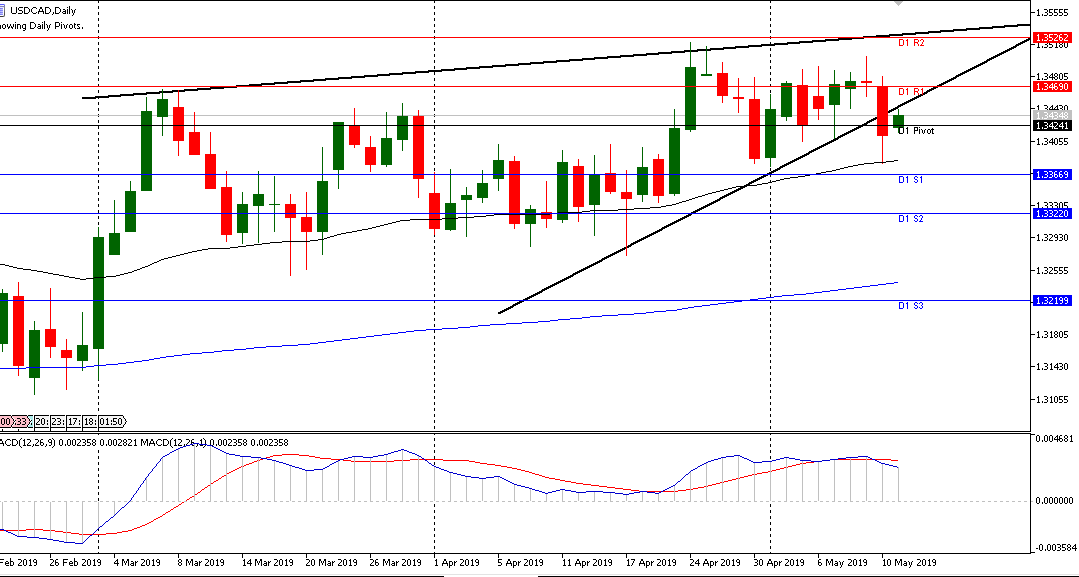1079x577 pixels.
Task: Click the blue 1.33220 price tag
Action: coord(1052,214)
